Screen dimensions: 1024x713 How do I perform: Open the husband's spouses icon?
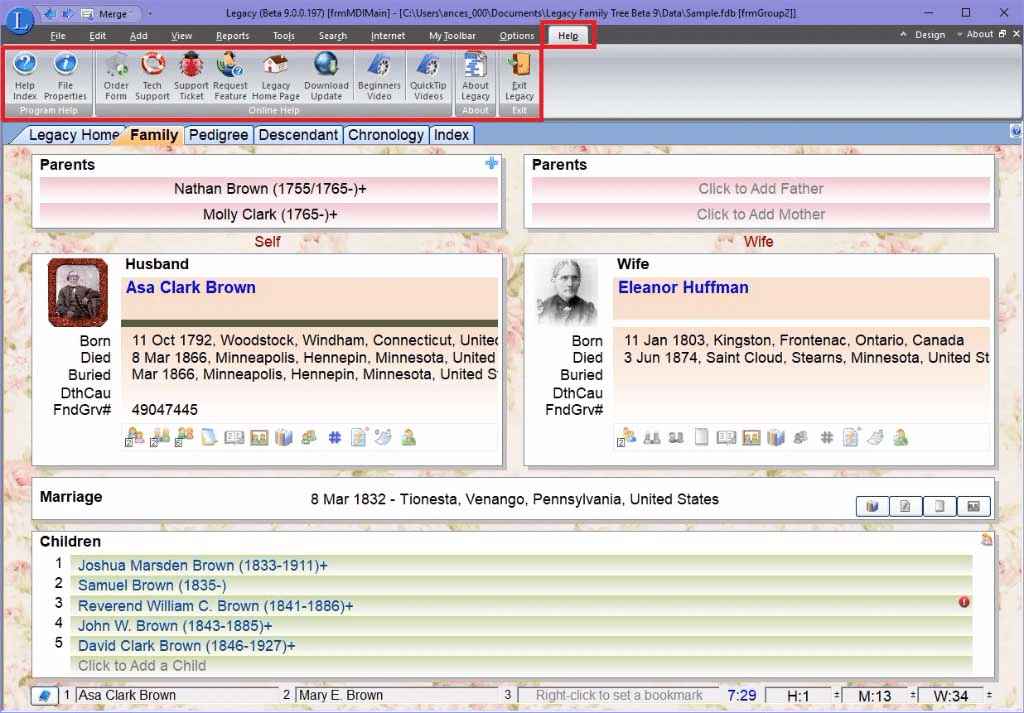pyautogui.click(x=159, y=437)
